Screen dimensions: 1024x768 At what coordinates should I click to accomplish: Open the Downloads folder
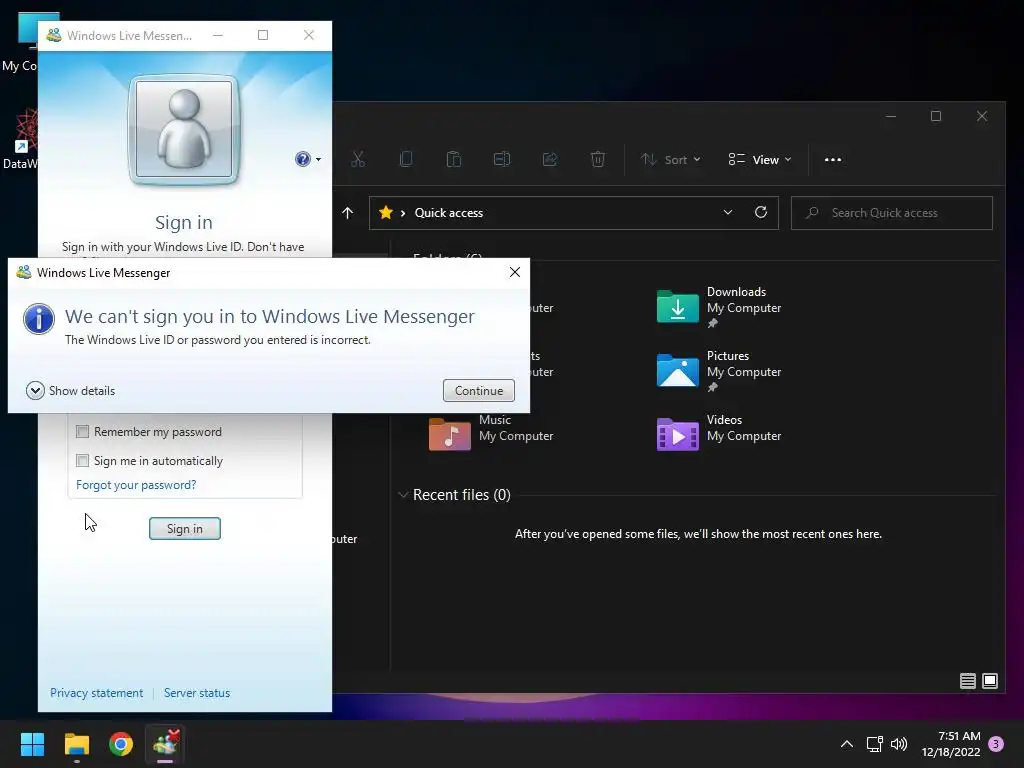[718, 307]
